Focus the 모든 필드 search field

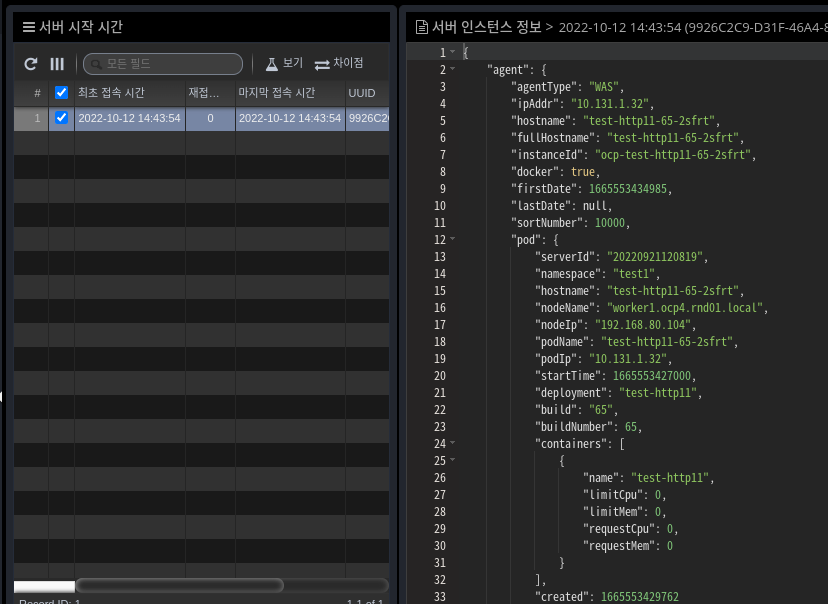click(x=170, y=64)
